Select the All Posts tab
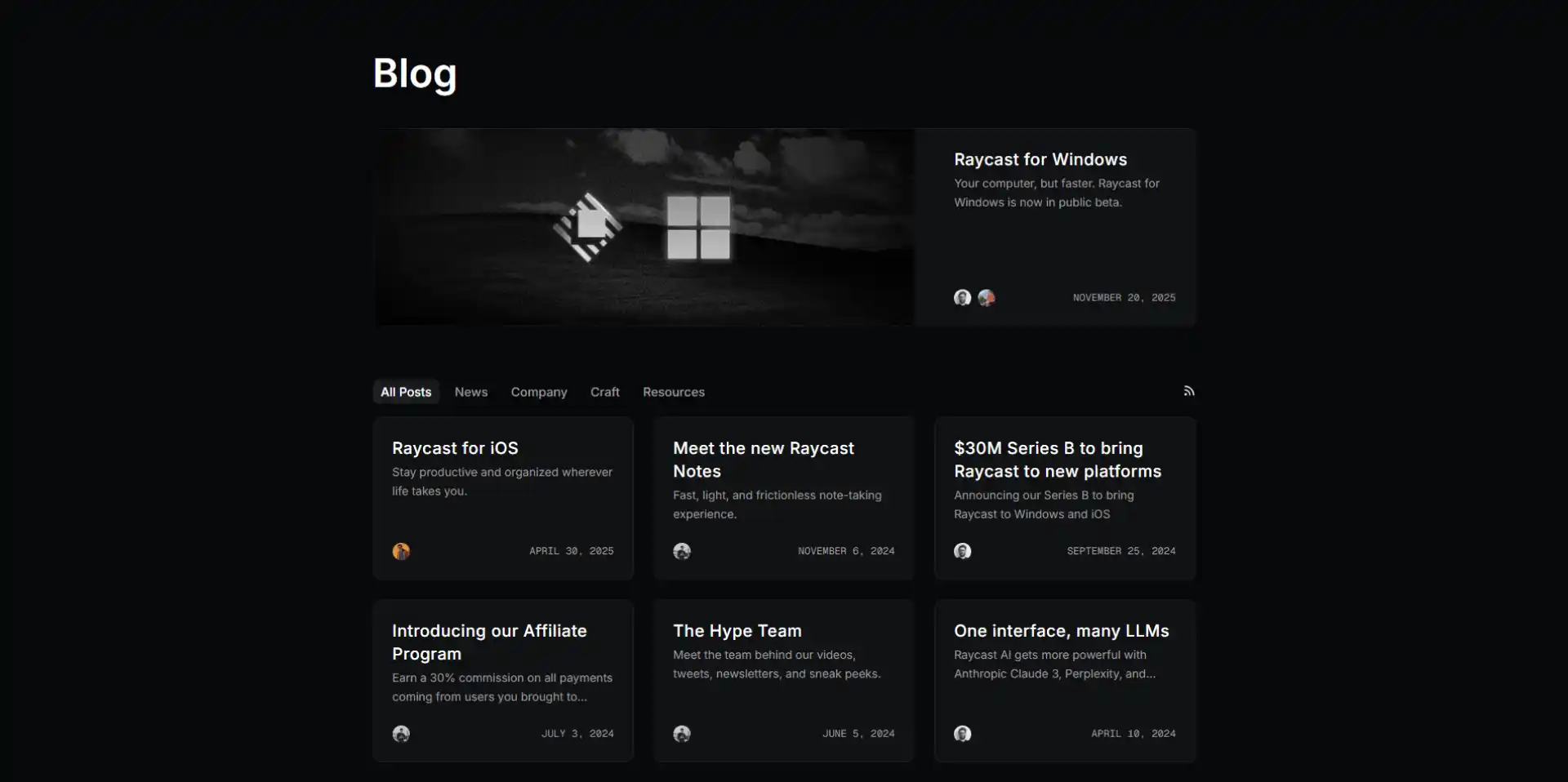 406,392
